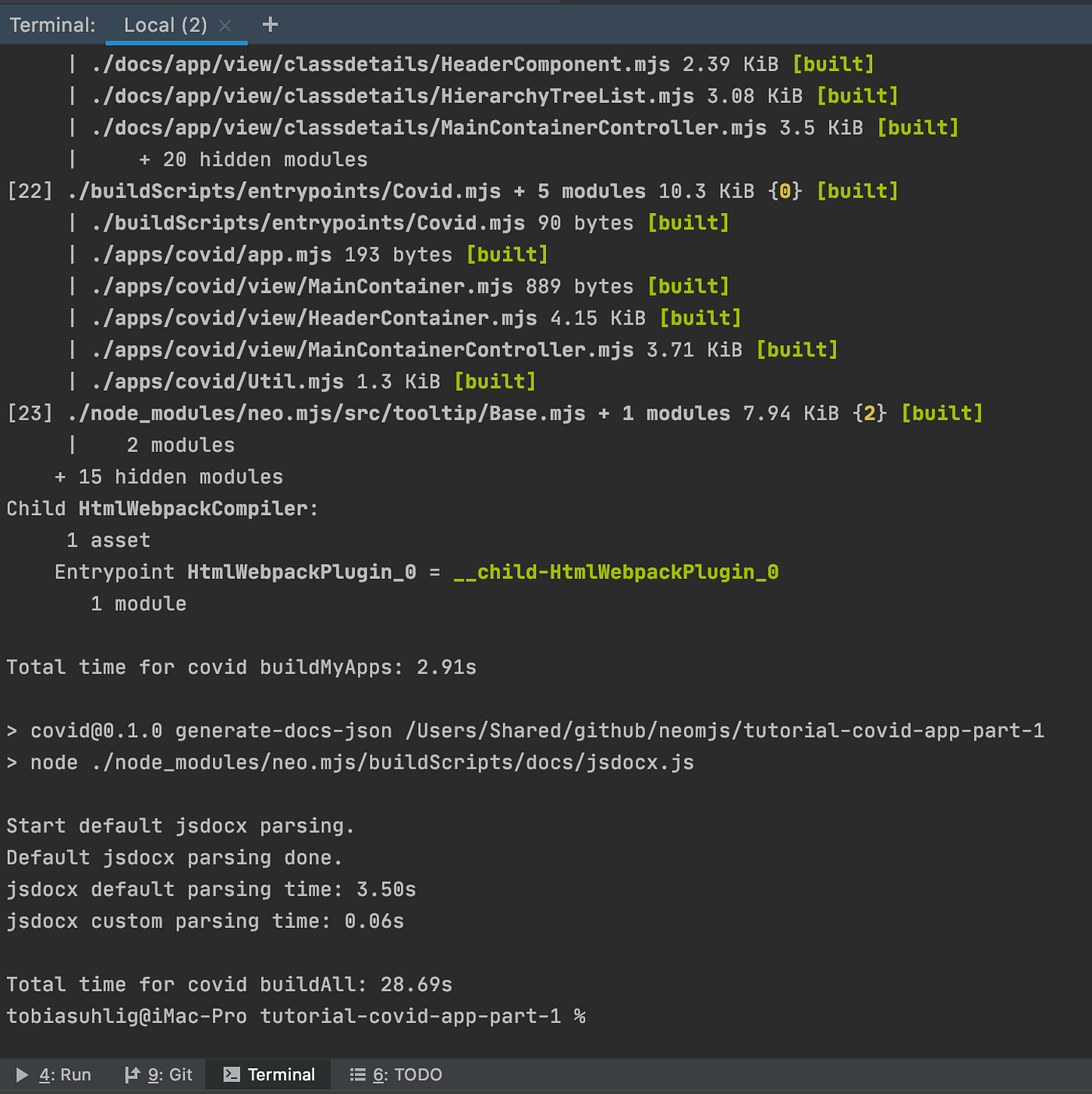Viewport: 1092px width, 1094px height.
Task: Open the TODO tool window list icon
Action: click(x=358, y=1074)
